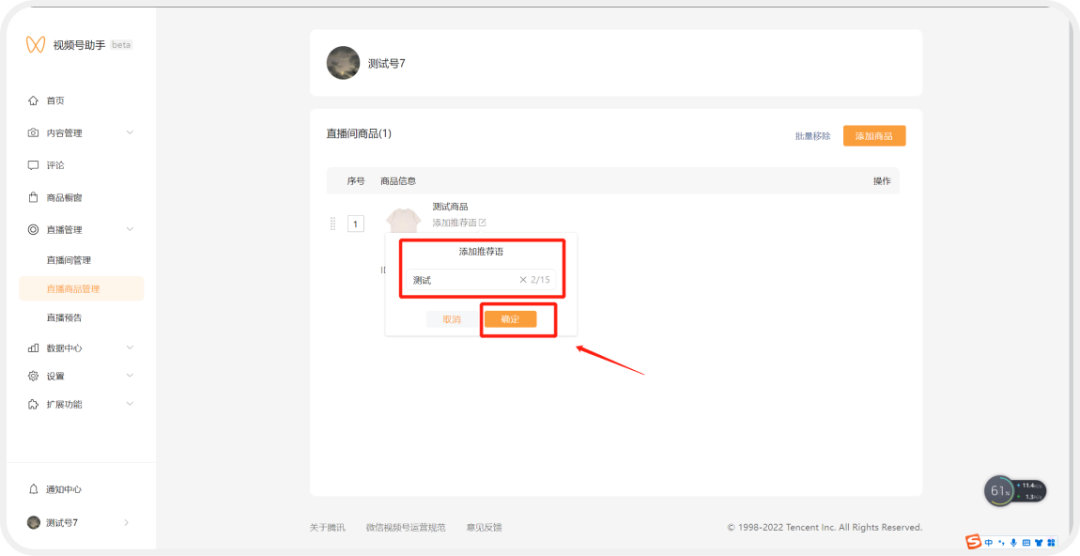The height and width of the screenshot is (556, 1080).
Task: Expand the 扩展功能 menu chevron
Action: [129, 404]
